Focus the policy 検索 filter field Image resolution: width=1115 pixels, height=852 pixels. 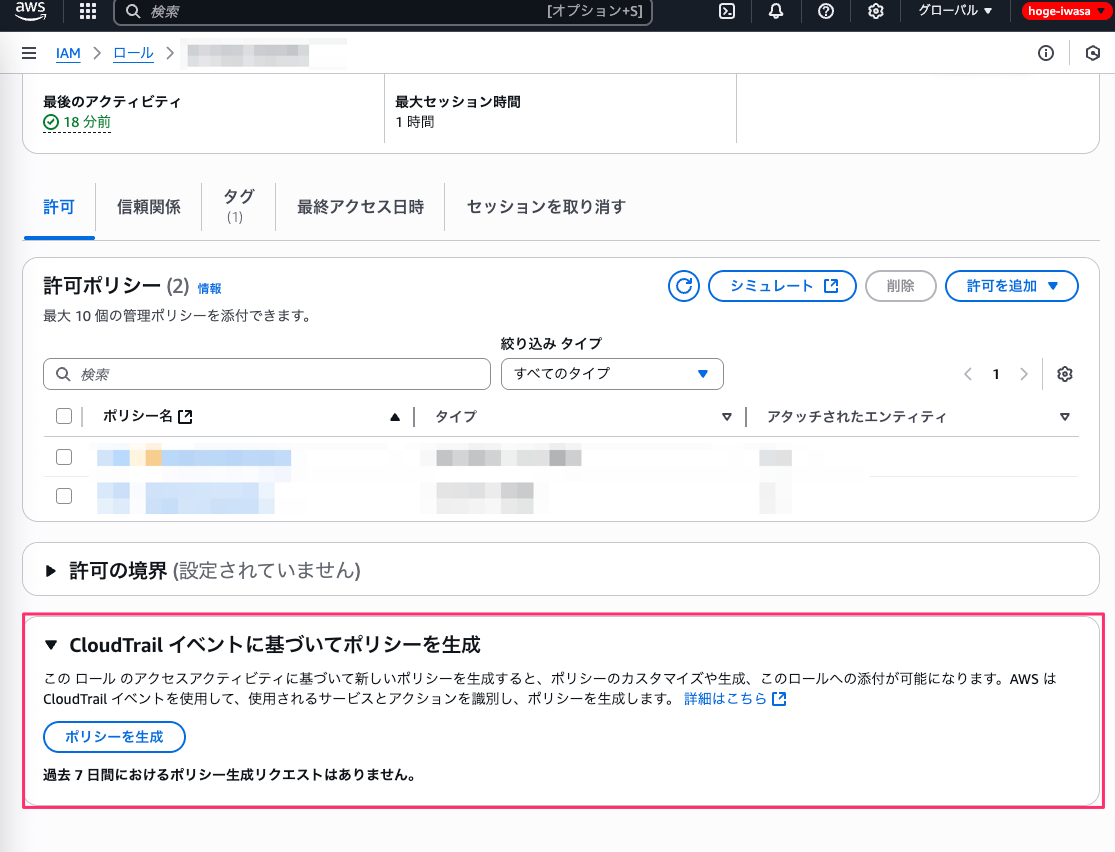pyautogui.click(x=267, y=374)
